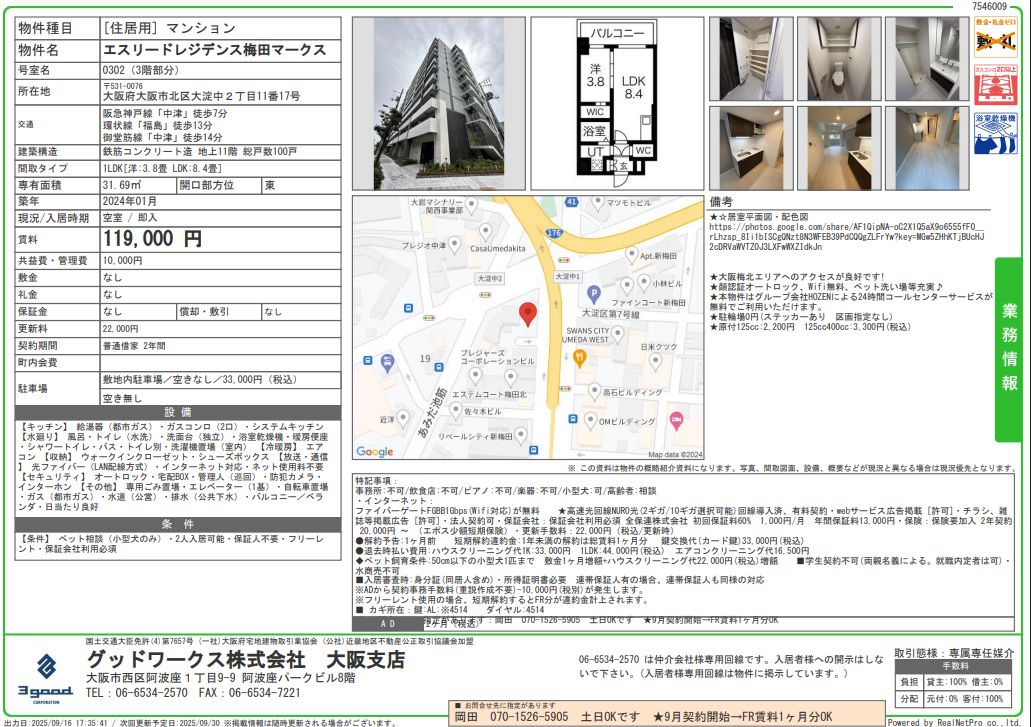
Task: Click the ガスコンロ2口以上 stove icon
Action: (x=996, y=86)
